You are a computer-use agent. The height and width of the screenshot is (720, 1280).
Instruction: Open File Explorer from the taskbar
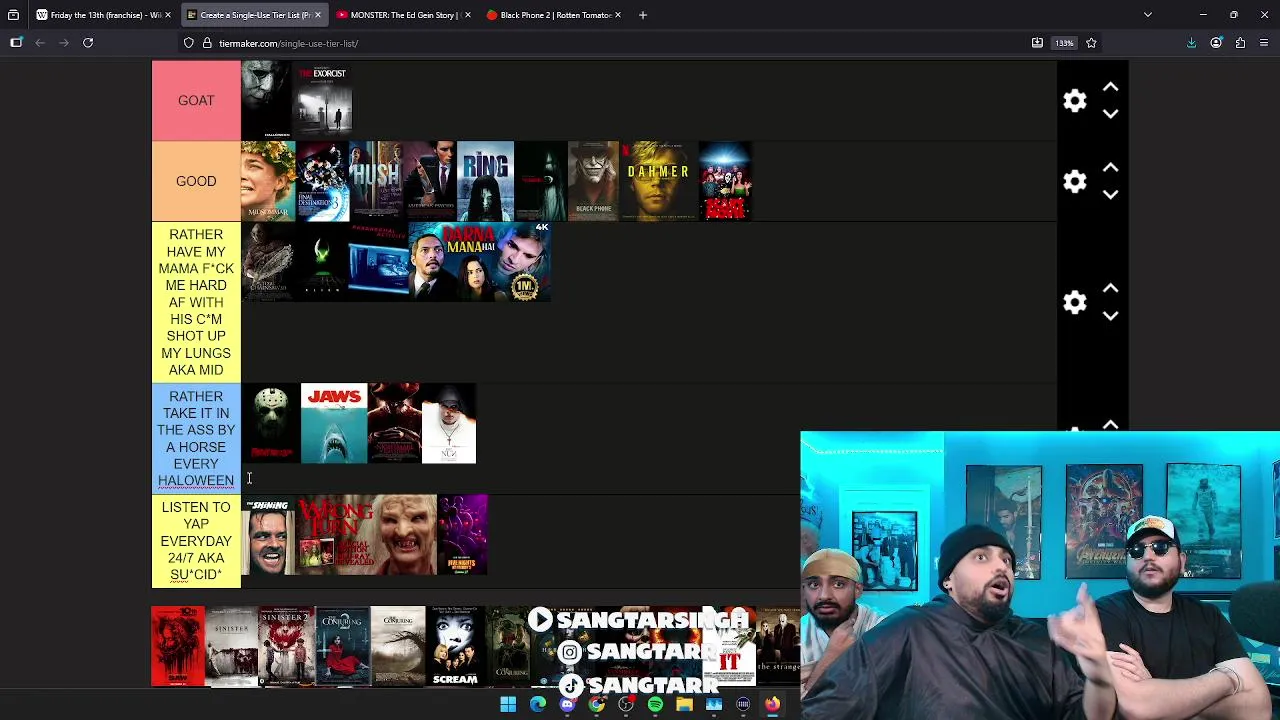684,705
